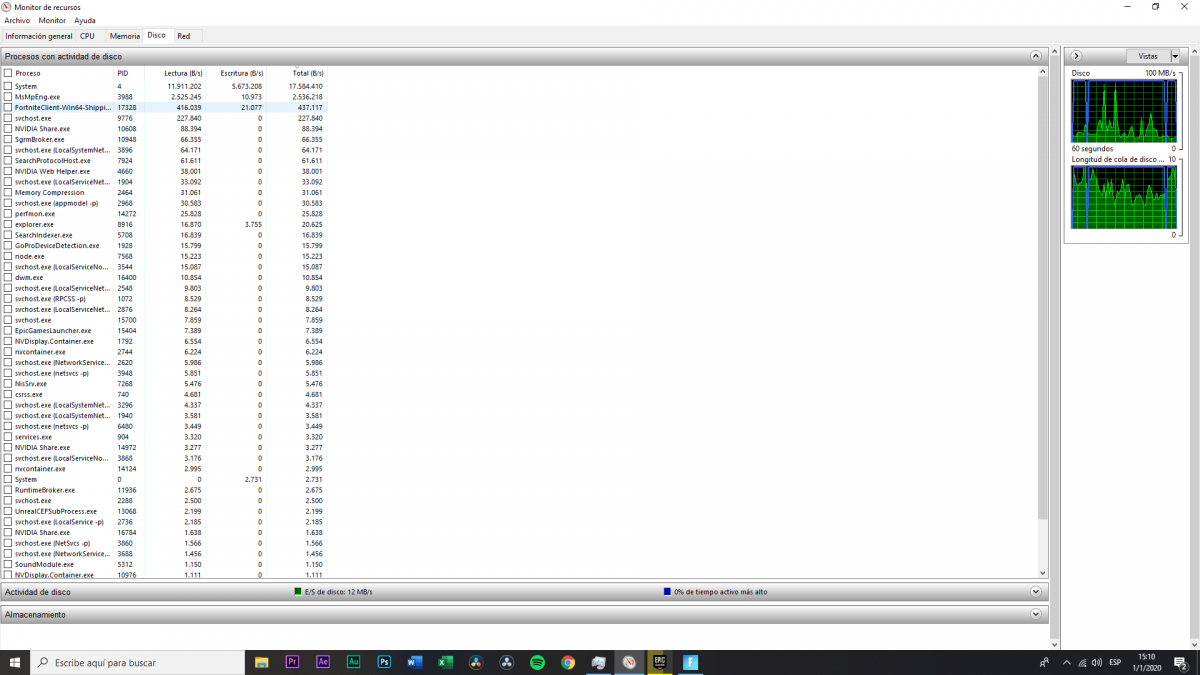The height and width of the screenshot is (675, 1200).
Task: Click the People icon in system tray
Action: point(1045,662)
